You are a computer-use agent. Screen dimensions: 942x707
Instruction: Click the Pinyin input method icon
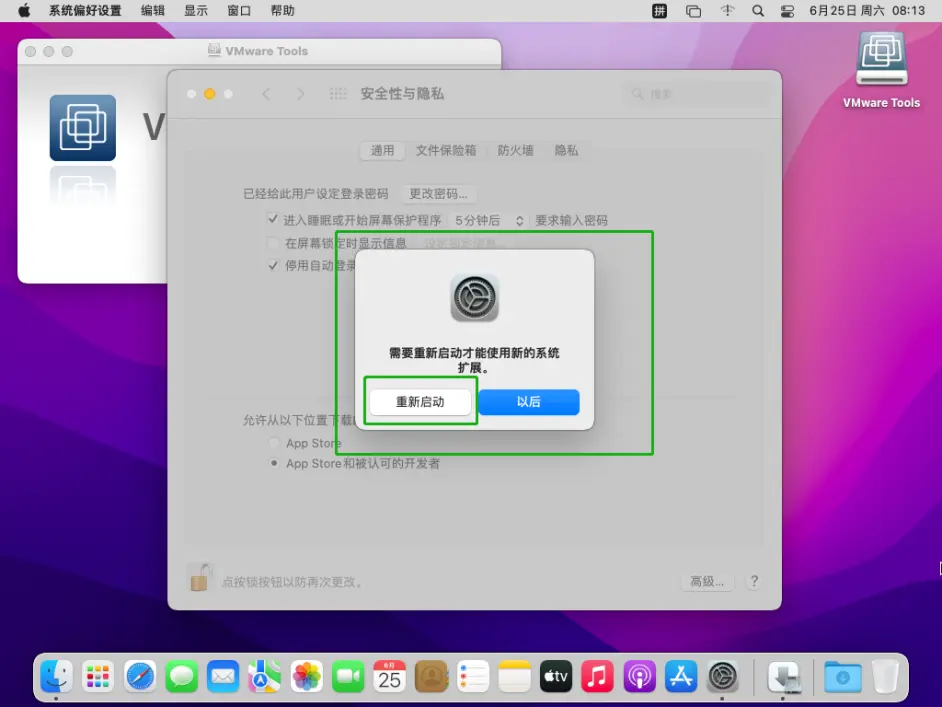point(660,11)
